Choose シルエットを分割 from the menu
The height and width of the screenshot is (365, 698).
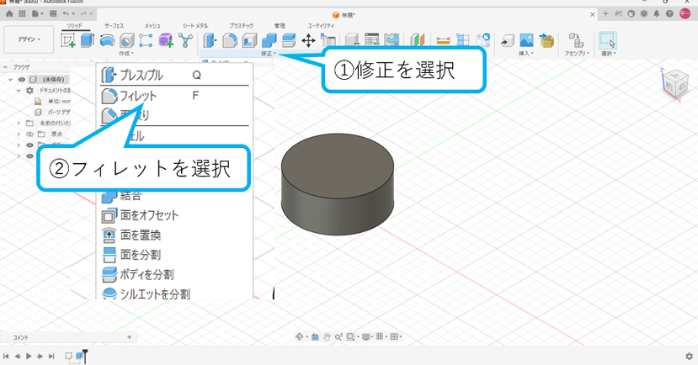point(174,293)
